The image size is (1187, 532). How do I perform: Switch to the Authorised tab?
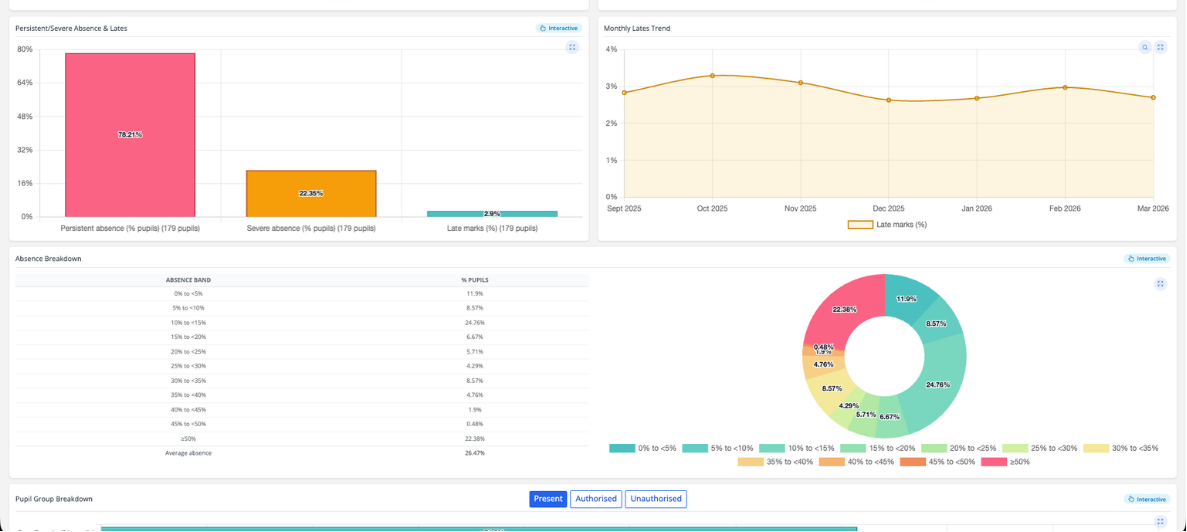point(596,499)
